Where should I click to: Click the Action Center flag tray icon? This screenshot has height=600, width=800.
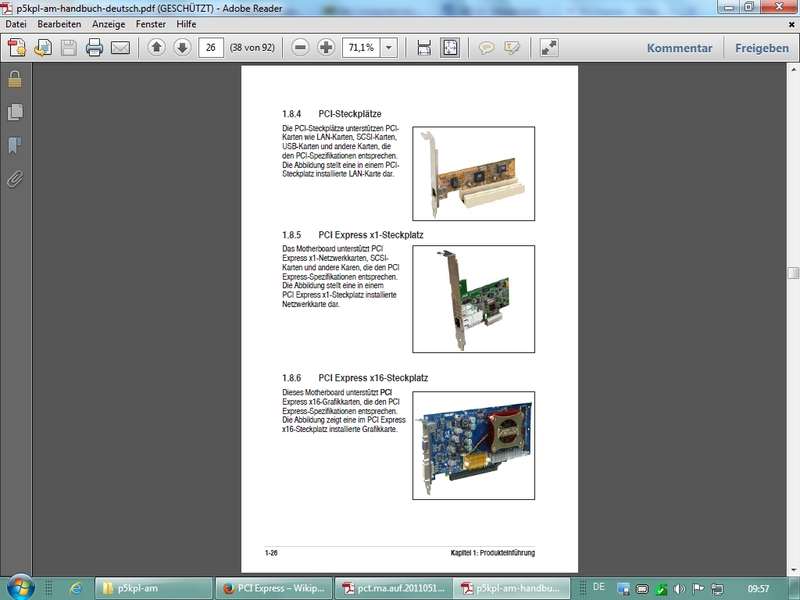pos(698,589)
